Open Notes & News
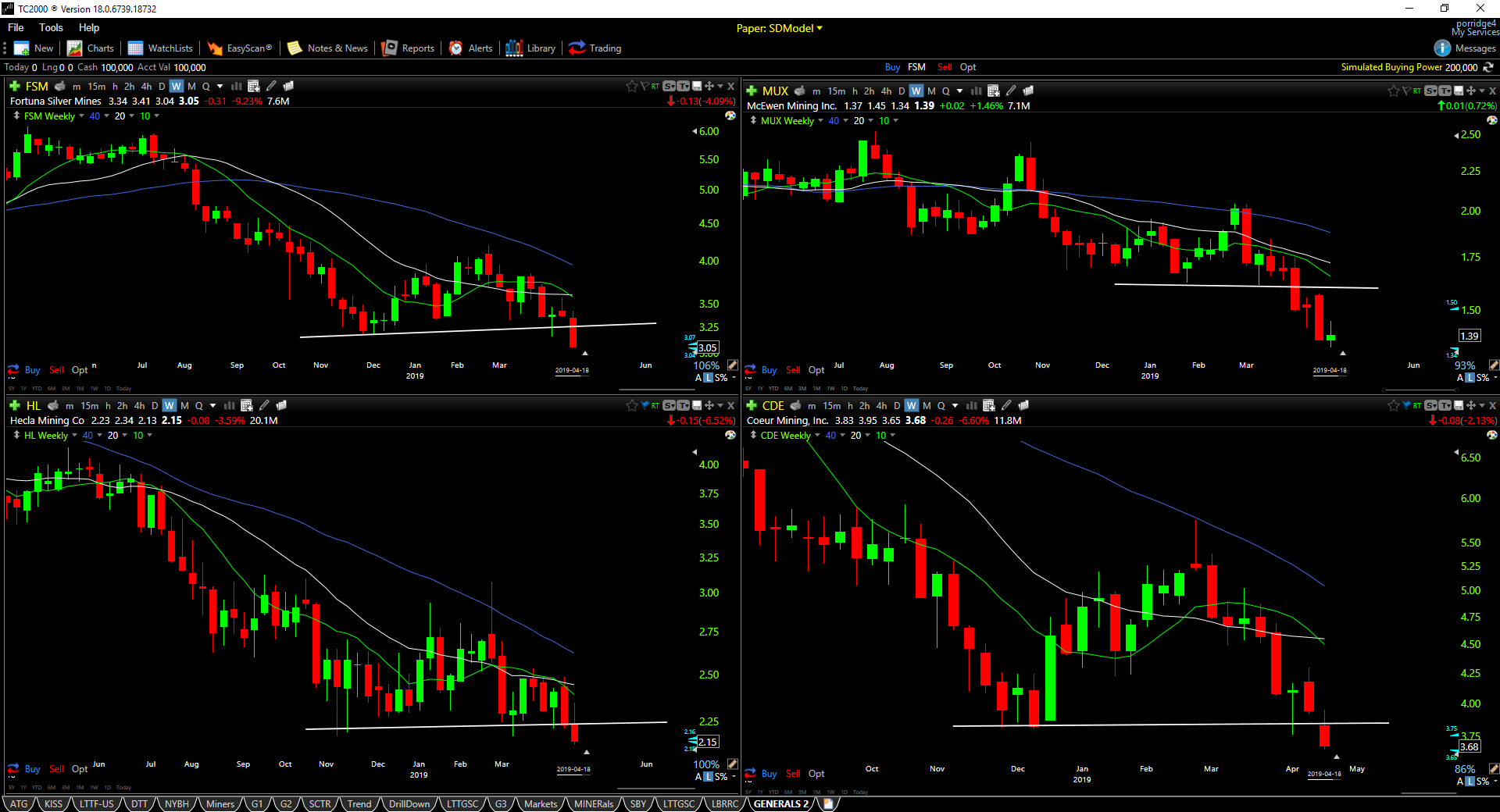The width and height of the screenshot is (1500, 812). coord(327,48)
